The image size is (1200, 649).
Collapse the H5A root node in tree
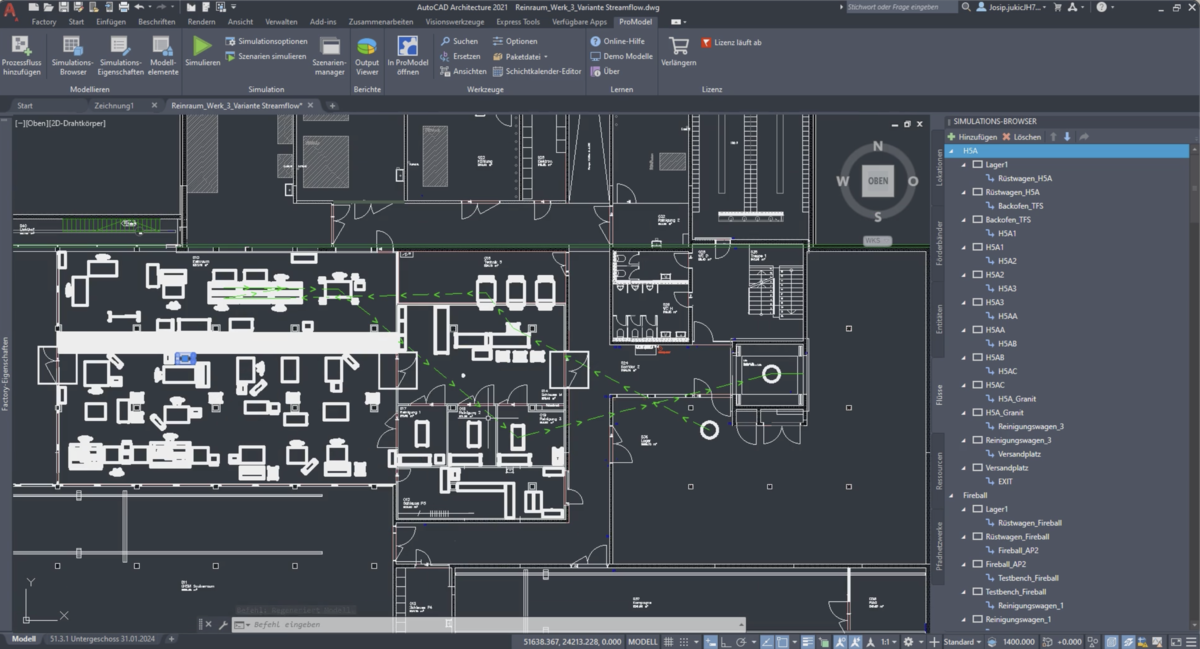pyautogui.click(x=951, y=151)
